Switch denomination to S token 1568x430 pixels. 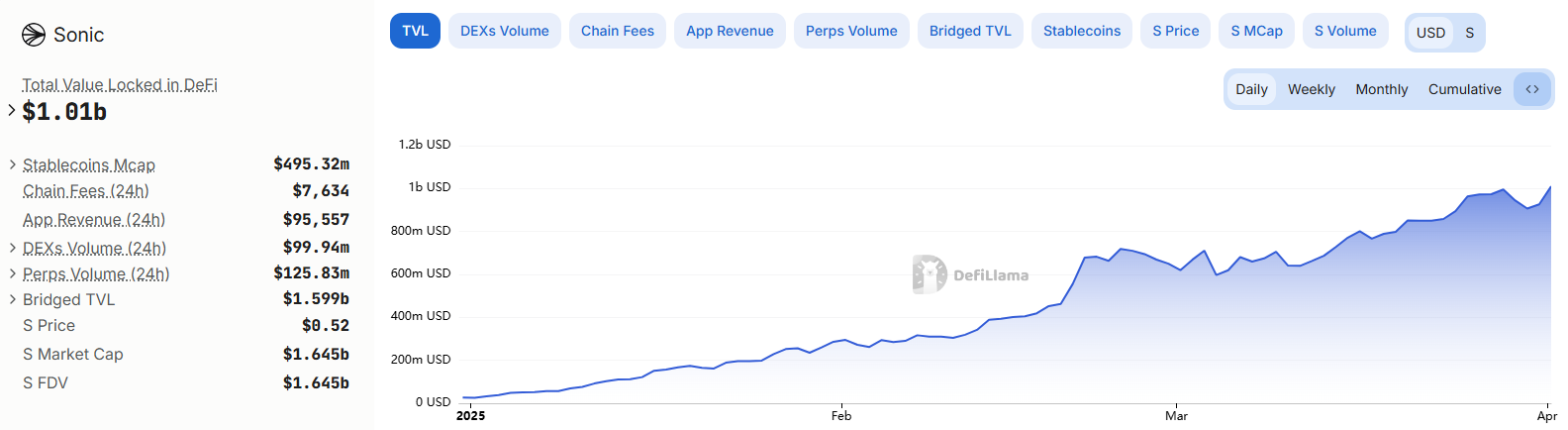(1469, 33)
